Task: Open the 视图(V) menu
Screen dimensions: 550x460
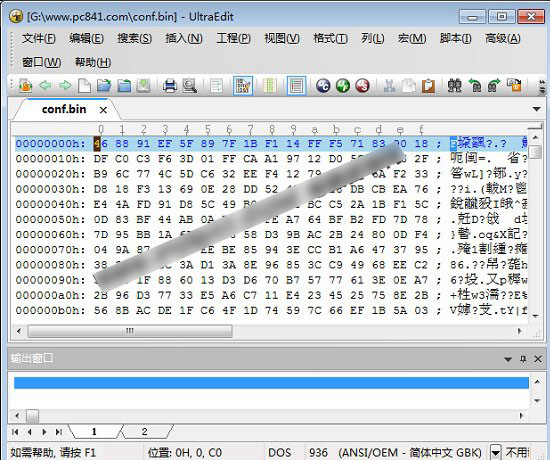Action: click(282, 38)
